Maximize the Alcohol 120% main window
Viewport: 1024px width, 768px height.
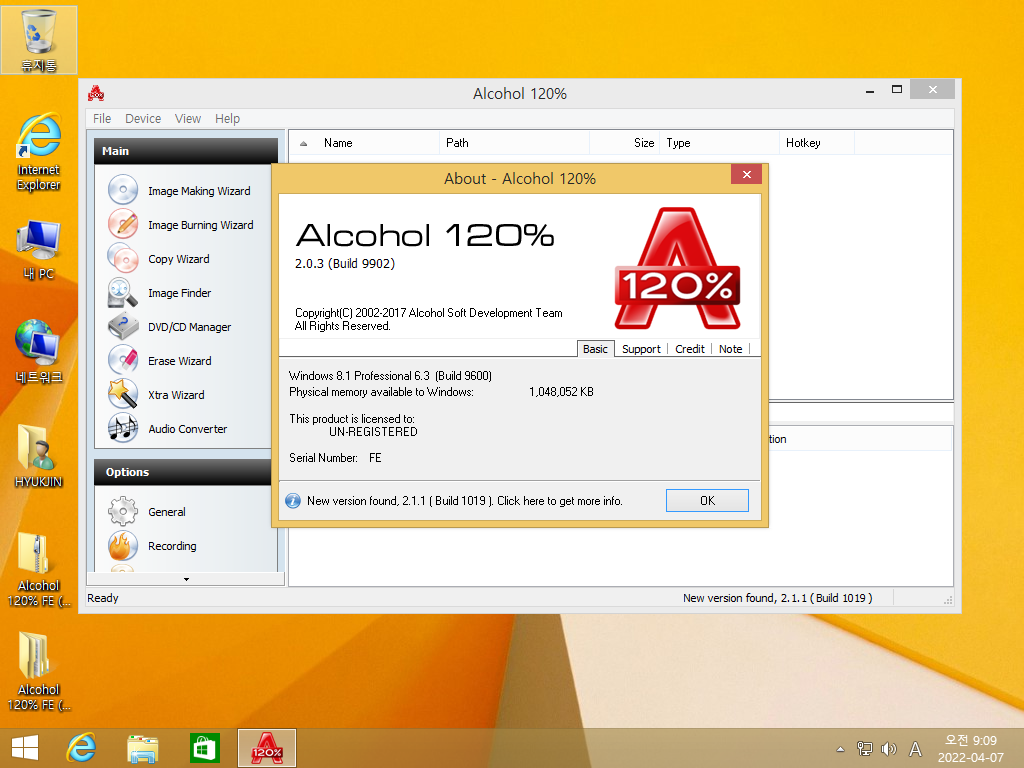point(897,89)
